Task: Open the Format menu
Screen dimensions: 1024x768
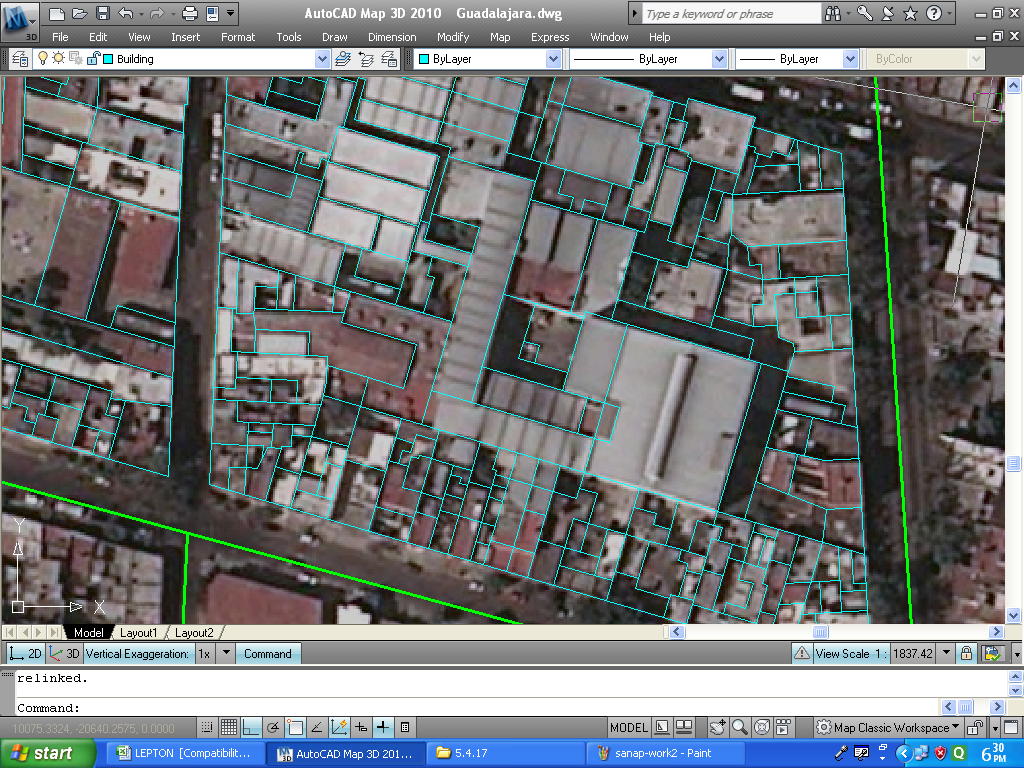Action: [238, 37]
